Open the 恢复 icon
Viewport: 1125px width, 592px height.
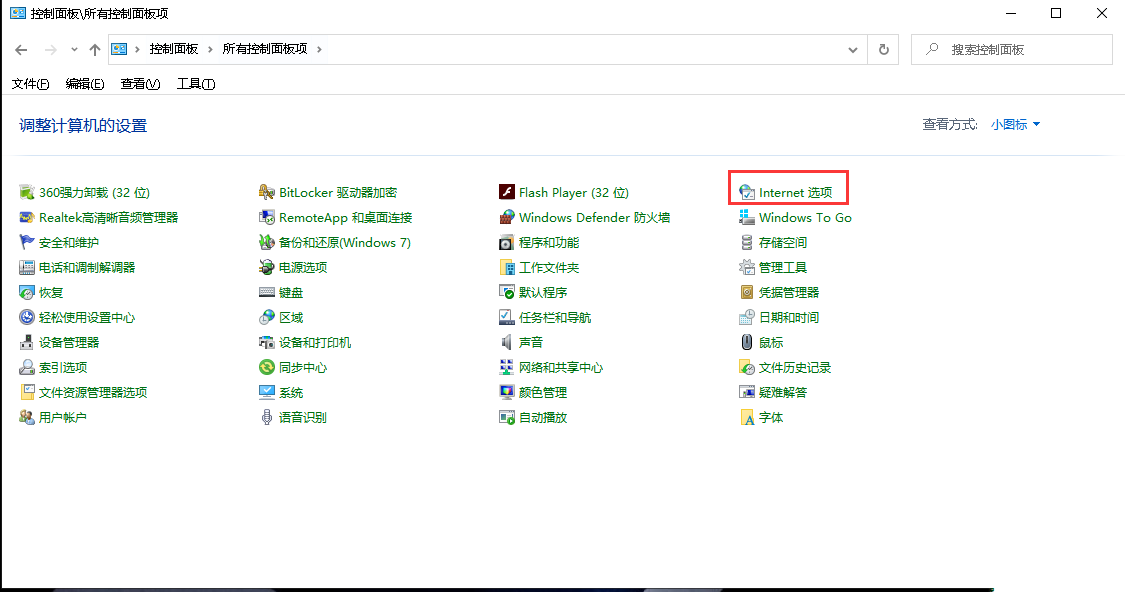(27, 293)
